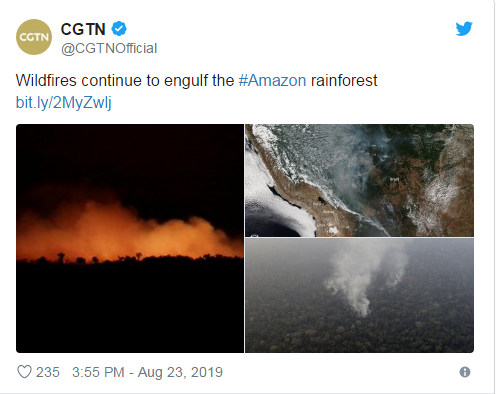
Task: Follow the #Amazon hashtag link
Action: pos(272,81)
